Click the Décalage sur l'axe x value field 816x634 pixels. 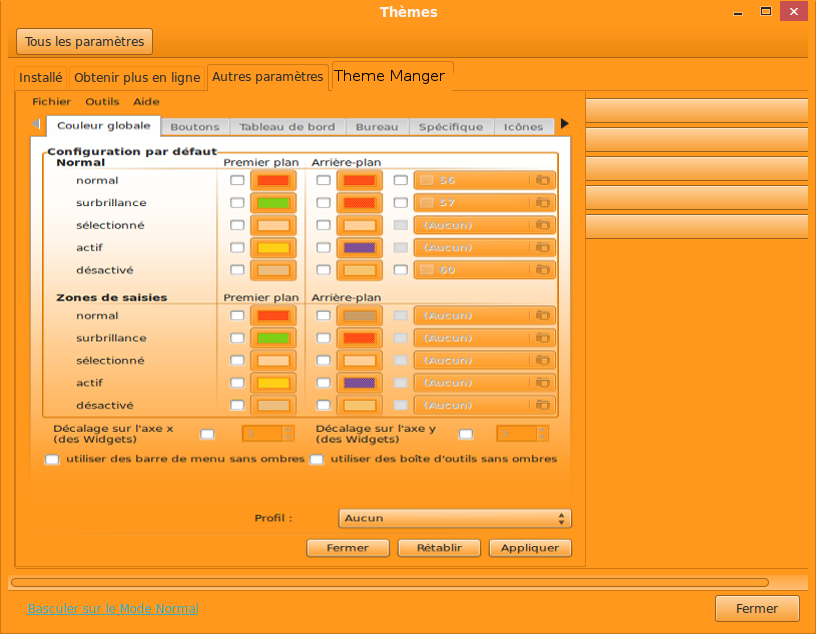click(x=262, y=434)
